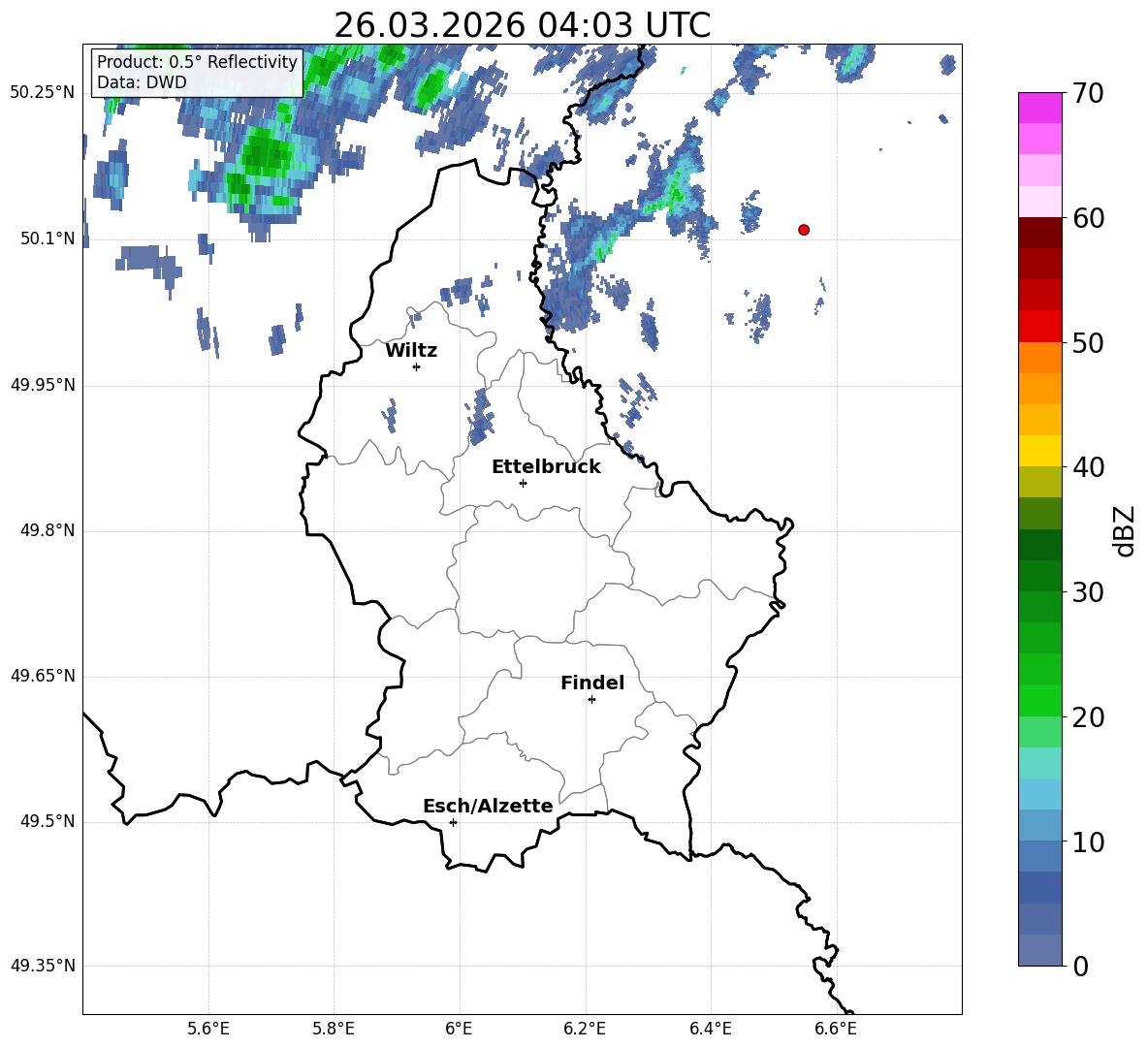The height and width of the screenshot is (1048, 1148).
Task: Click the 70 tick on the colorbar
Action: (x=1087, y=94)
